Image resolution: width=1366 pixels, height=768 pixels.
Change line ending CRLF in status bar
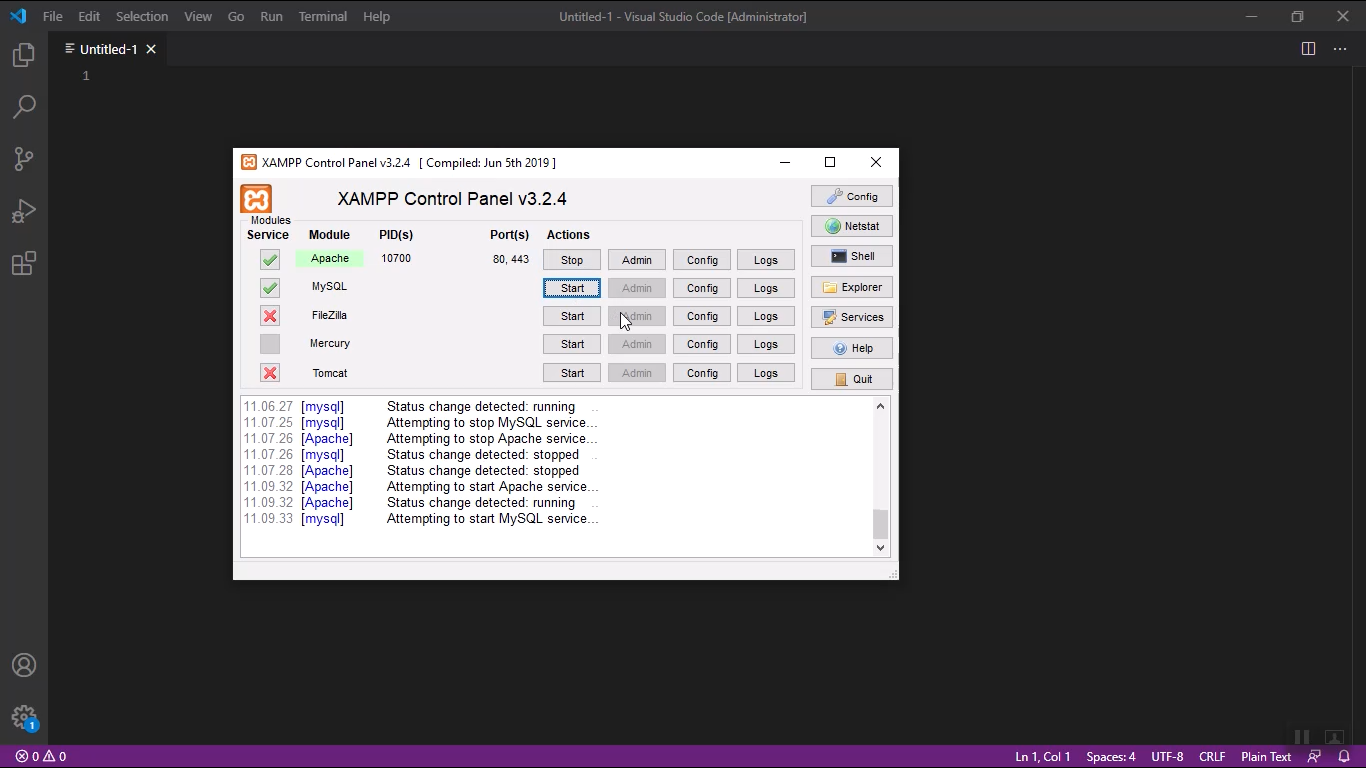[1212, 757]
